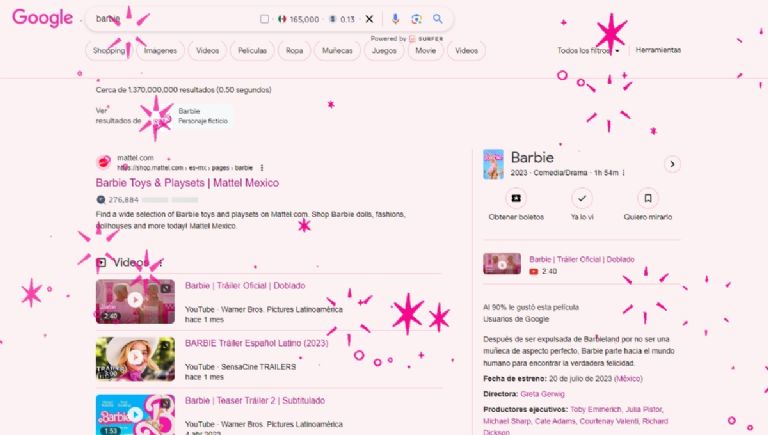768x435 pixels.
Task: Click the mattel.com site favicon
Action: pyautogui.click(x=103, y=162)
